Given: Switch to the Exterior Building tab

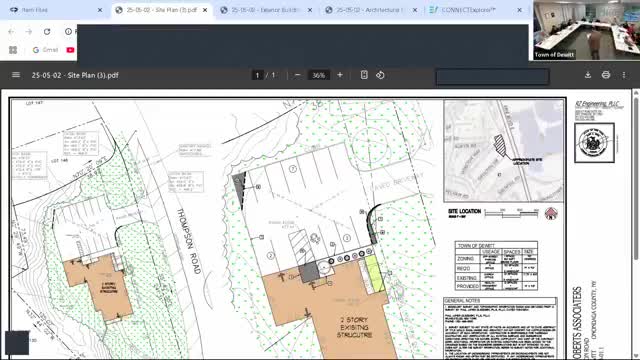Looking at the screenshot, I should (266, 10).
